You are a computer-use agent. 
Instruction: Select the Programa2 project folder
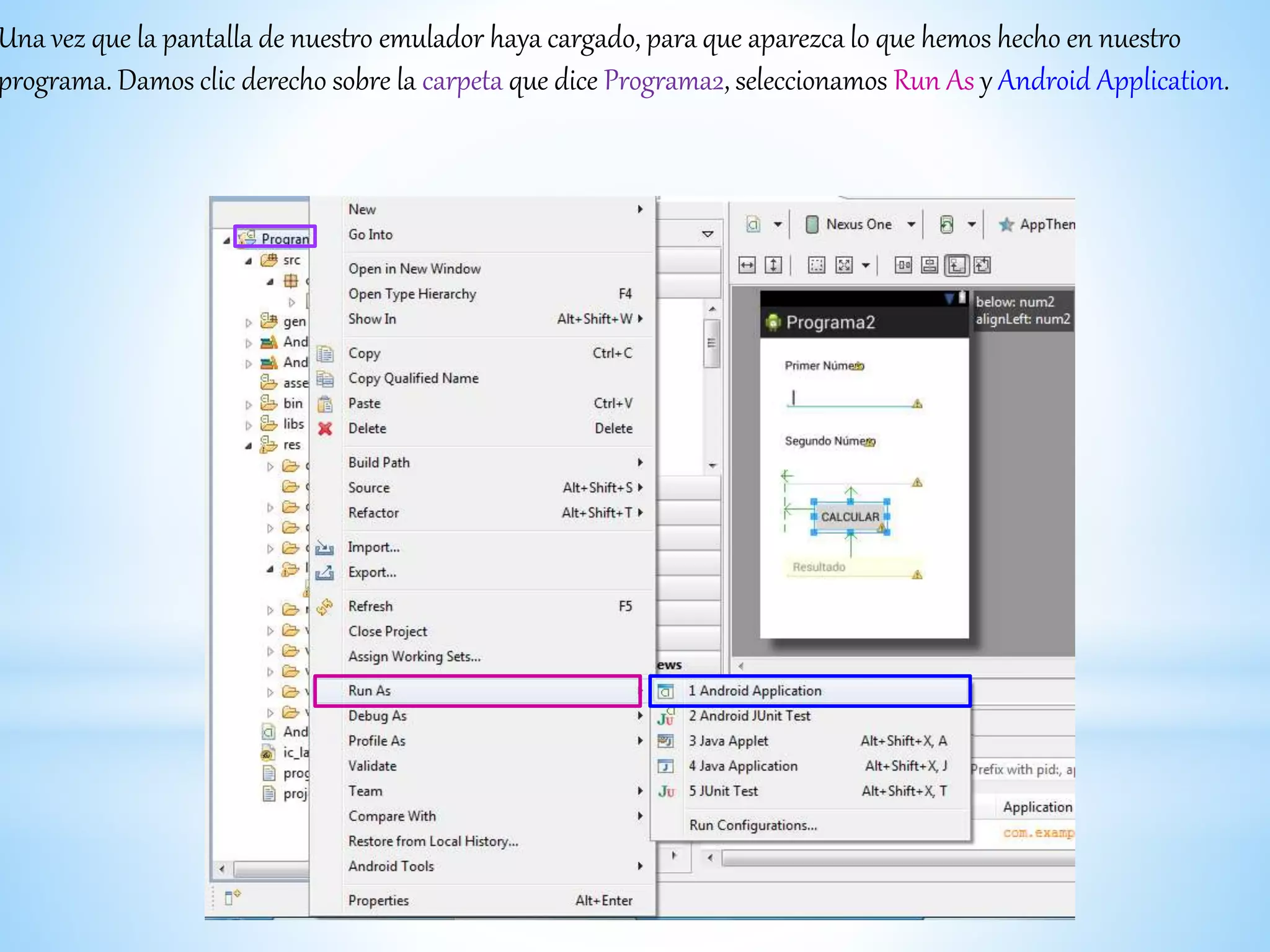coord(275,237)
